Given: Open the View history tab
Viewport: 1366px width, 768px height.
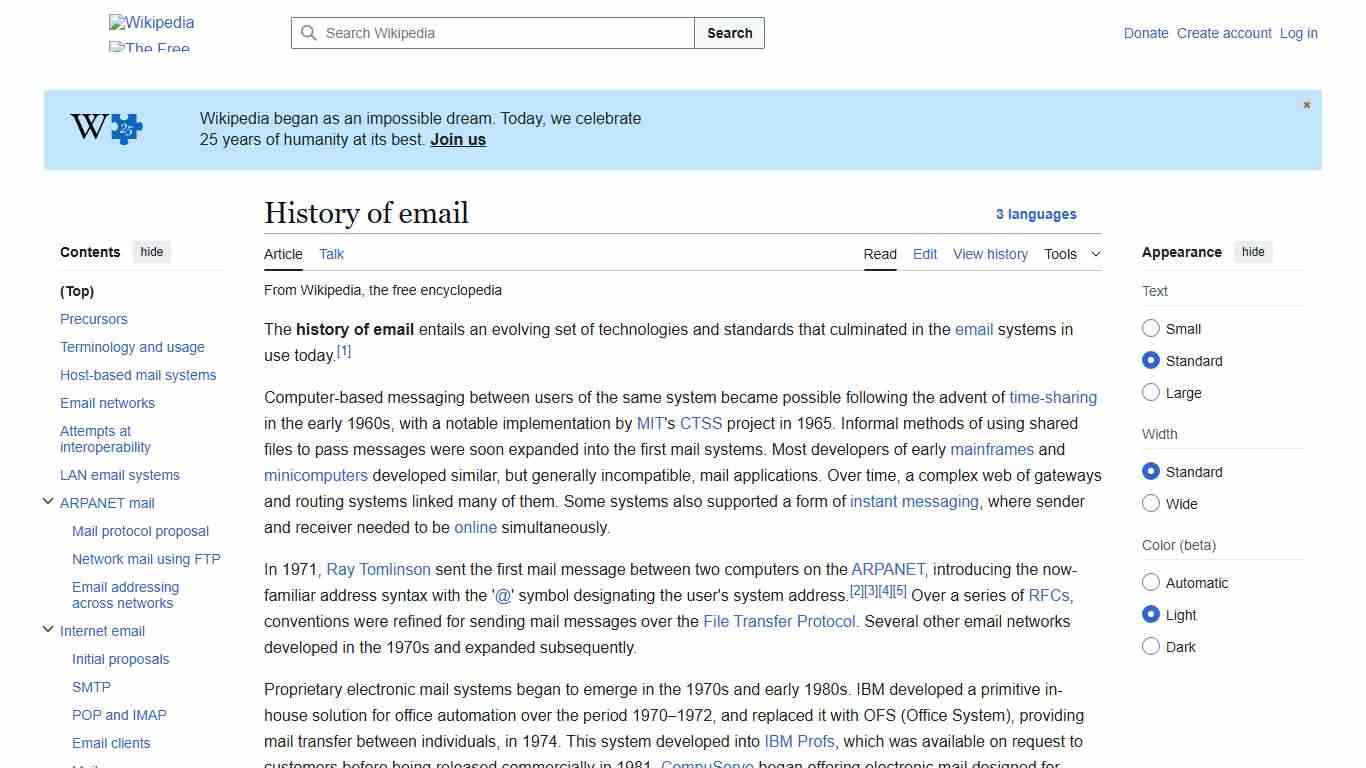Looking at the screenshot, I should click(x=990, y=254).
